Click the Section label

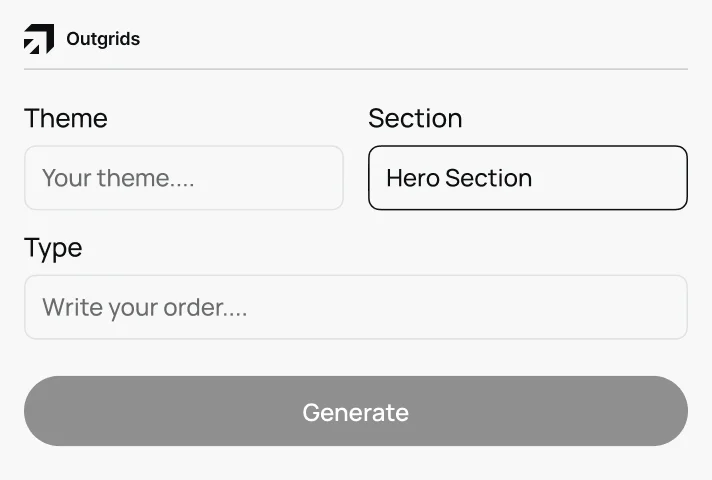point(415,118)
